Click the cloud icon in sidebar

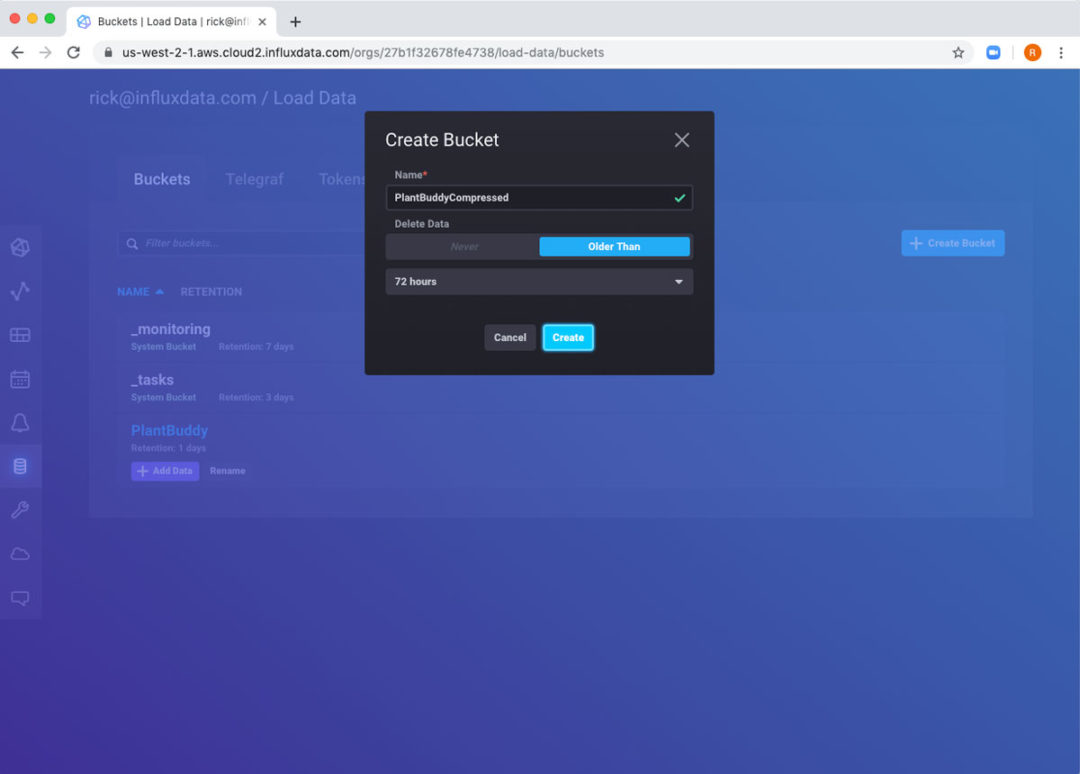[x=20, y=554]
